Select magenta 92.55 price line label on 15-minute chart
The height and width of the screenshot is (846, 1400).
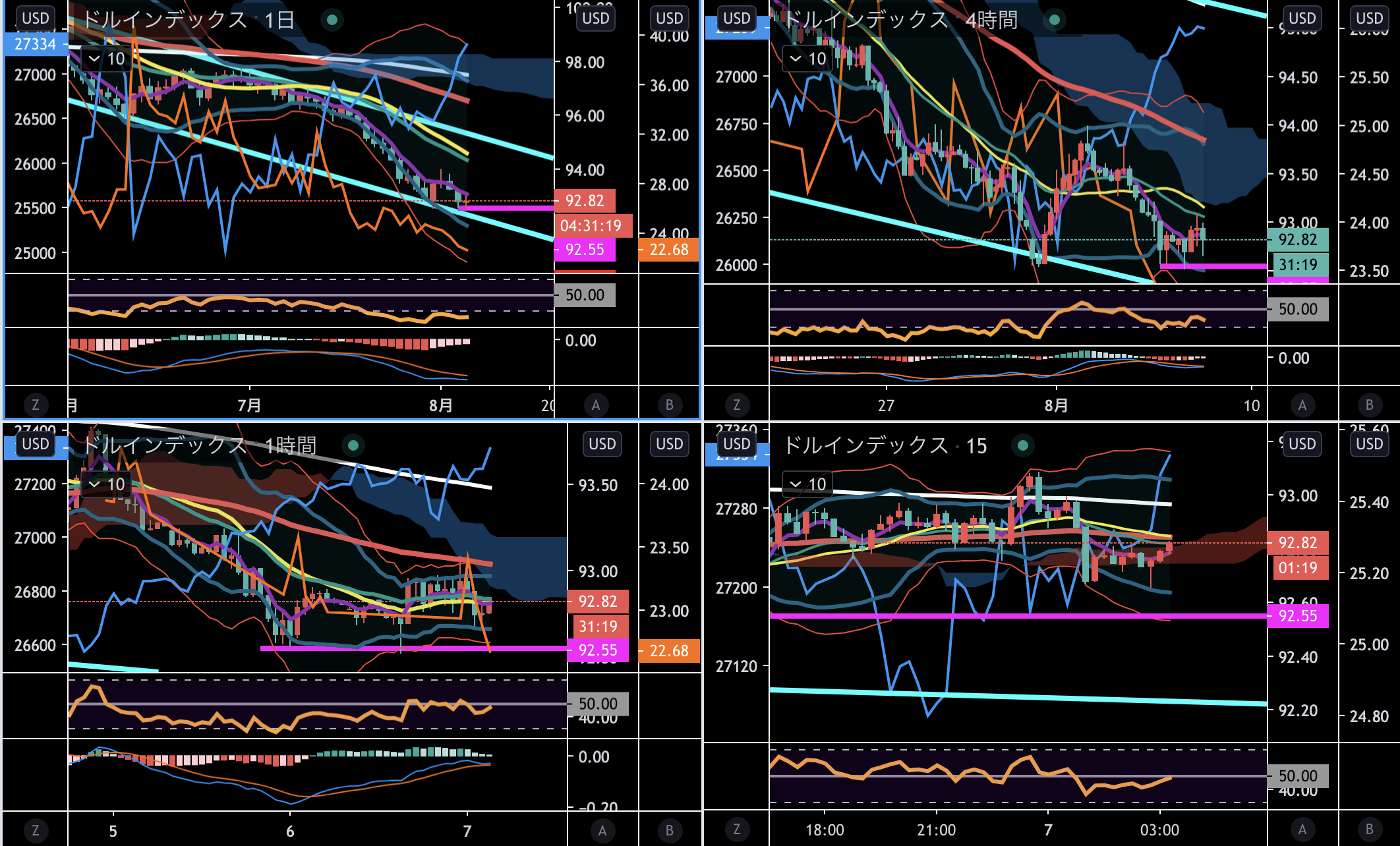tap(1297, 616)
